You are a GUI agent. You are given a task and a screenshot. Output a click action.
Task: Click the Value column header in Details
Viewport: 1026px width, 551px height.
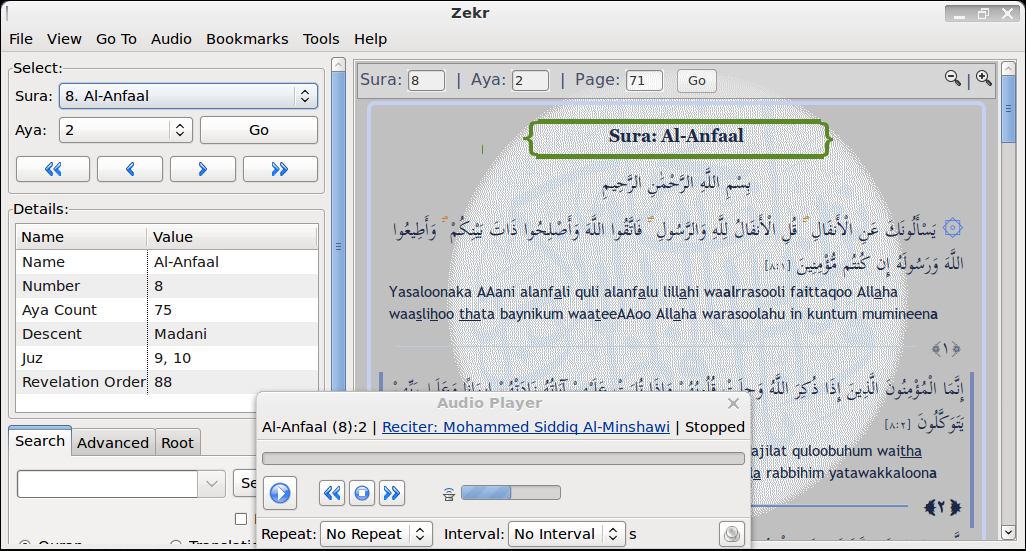click(232, 237)
